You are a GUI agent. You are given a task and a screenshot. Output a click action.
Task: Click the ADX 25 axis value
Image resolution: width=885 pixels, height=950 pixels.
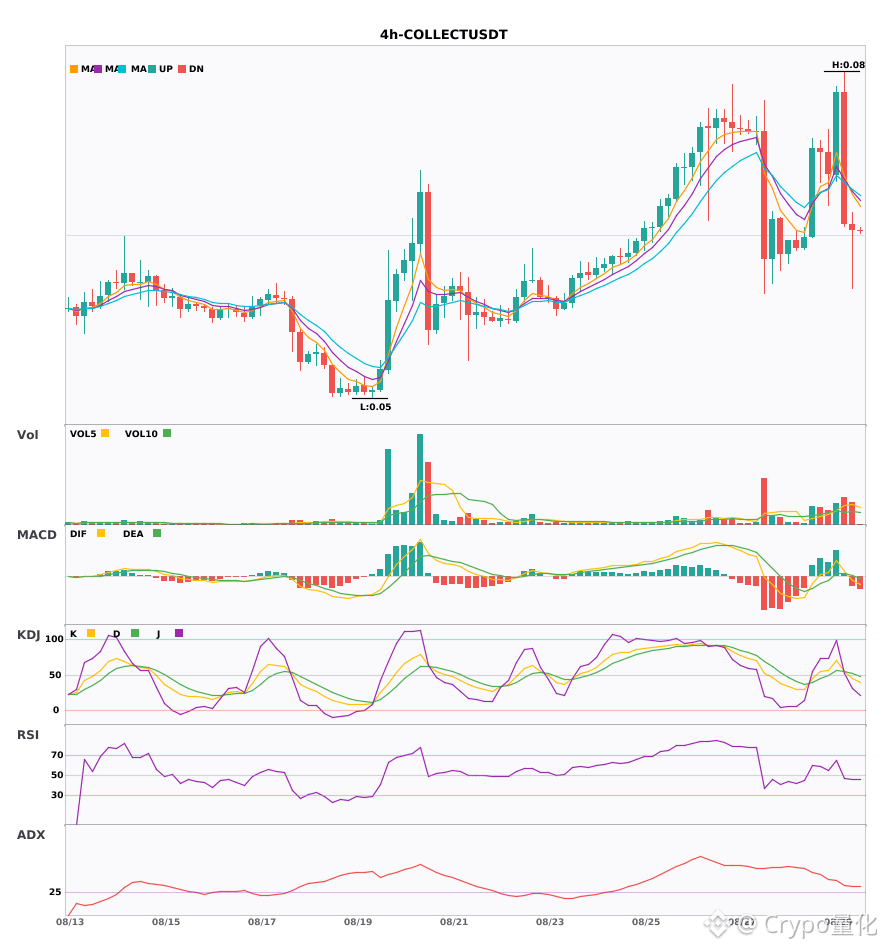tap(55, 892)
